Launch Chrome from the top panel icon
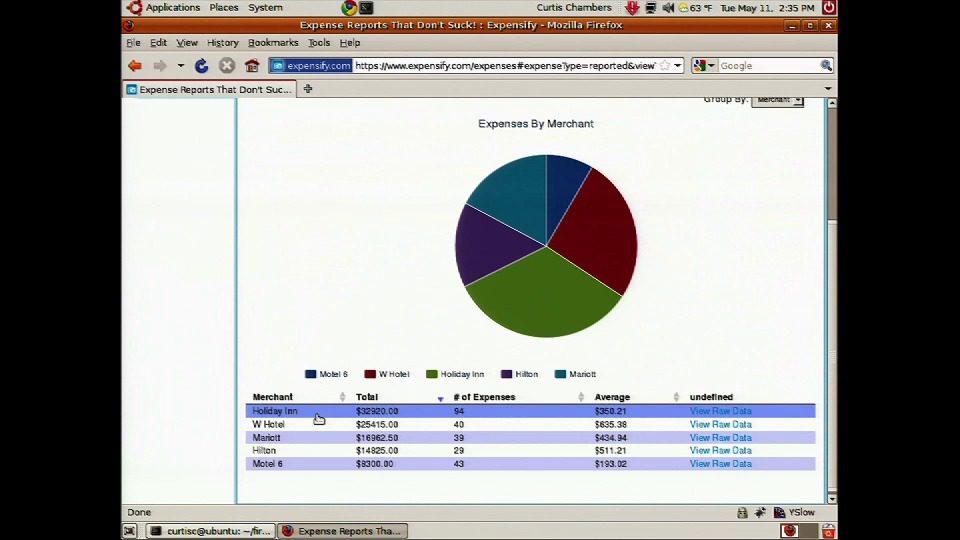 [349, 7]
